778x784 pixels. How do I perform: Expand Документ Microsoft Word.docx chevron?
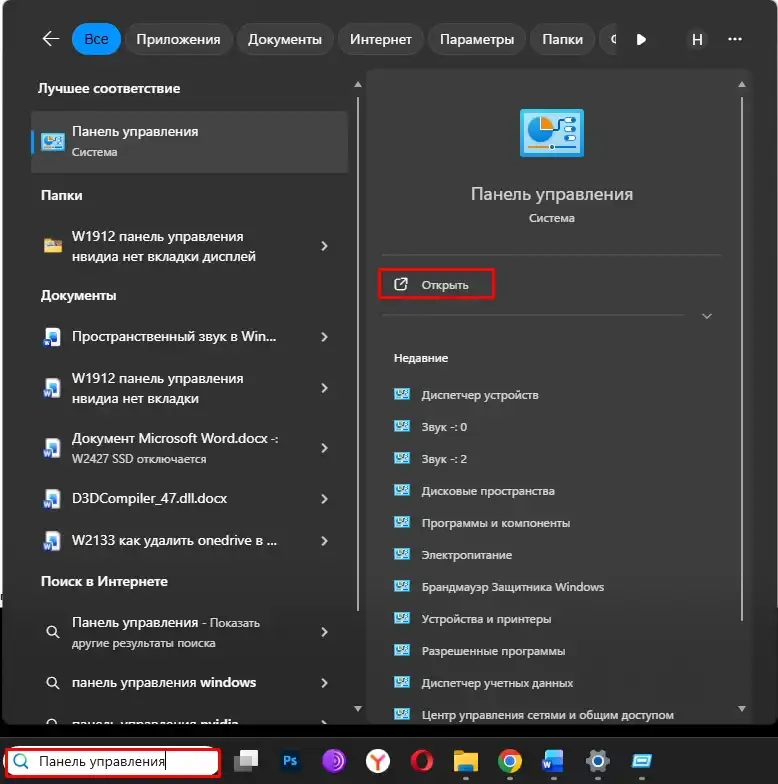(324, 448)
